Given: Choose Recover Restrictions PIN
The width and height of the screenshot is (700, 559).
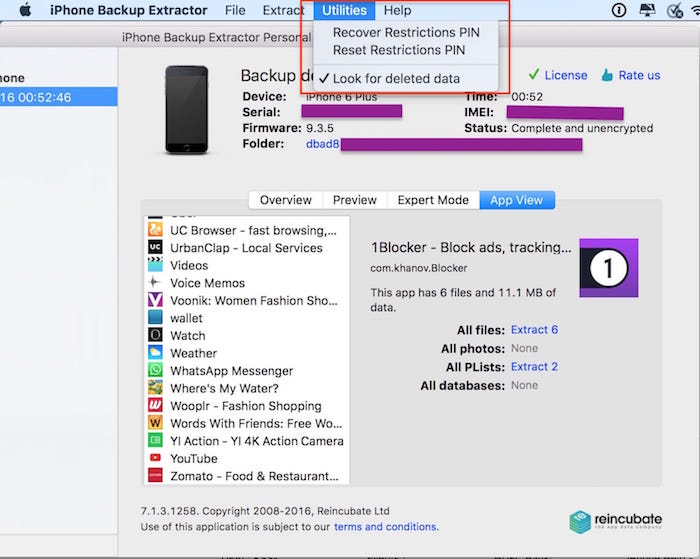Looking at the screenshot, I should click(x=406, y=33).
